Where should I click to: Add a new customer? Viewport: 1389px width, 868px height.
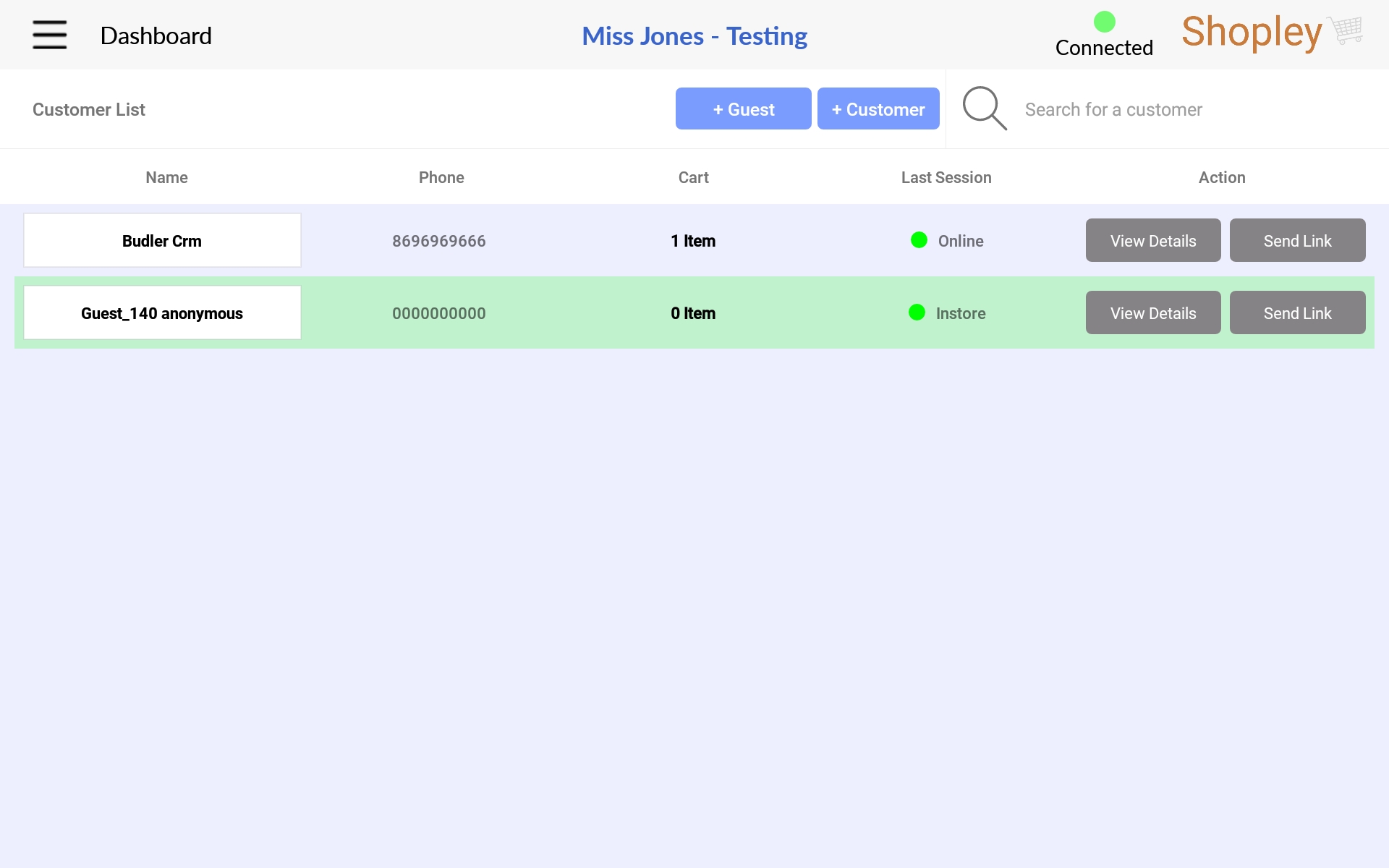(x=878, y=109)
